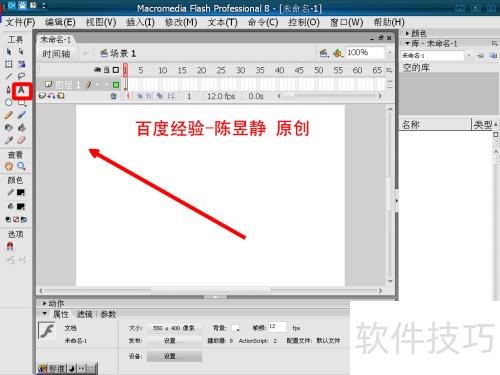Collapse the 属性 properties panel arrow
The width and height of the screenshot is (500, 375).
pyautogui.click(x=44, y=314)
